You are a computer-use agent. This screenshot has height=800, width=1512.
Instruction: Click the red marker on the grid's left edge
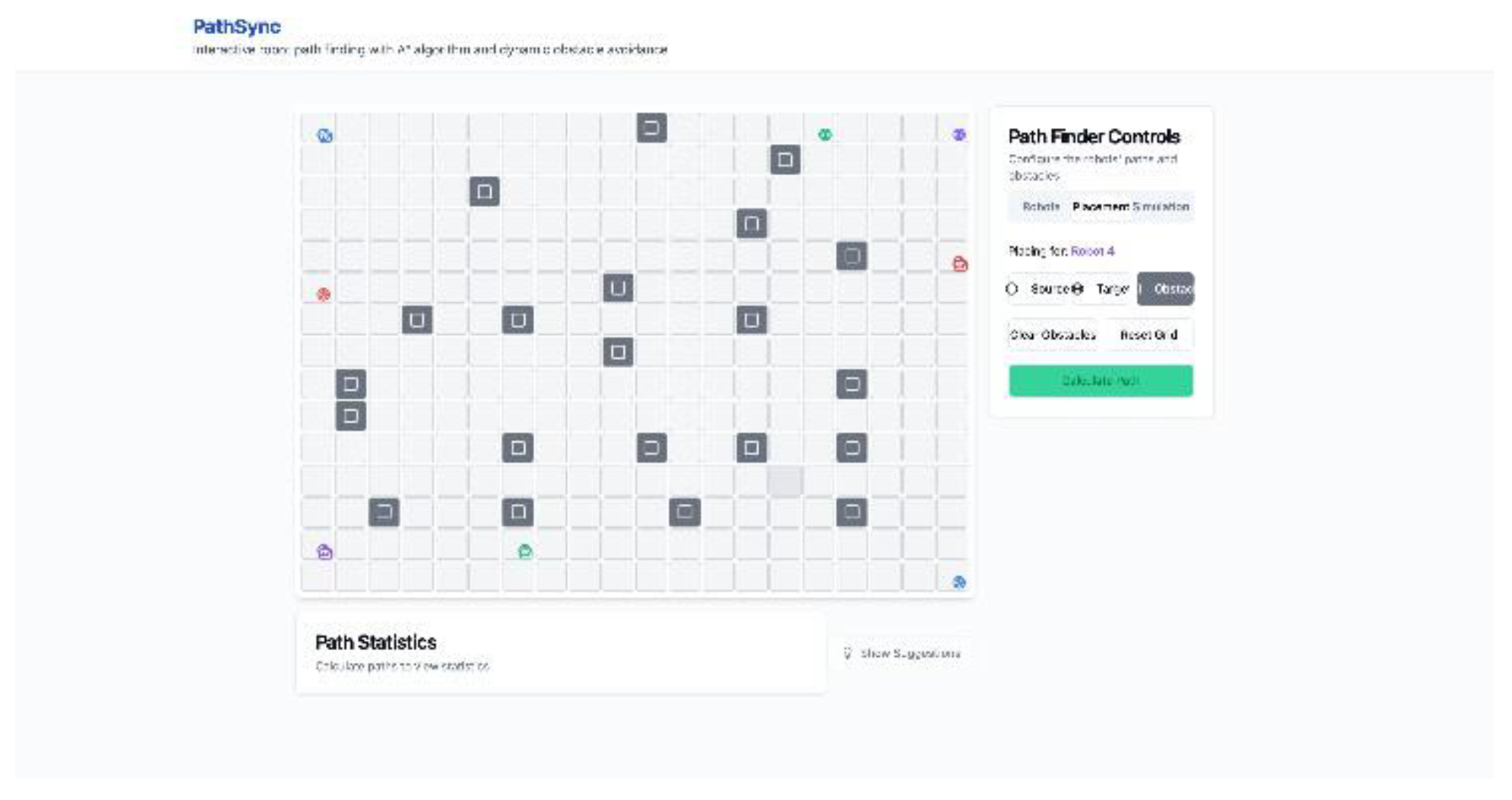point(324,294)
